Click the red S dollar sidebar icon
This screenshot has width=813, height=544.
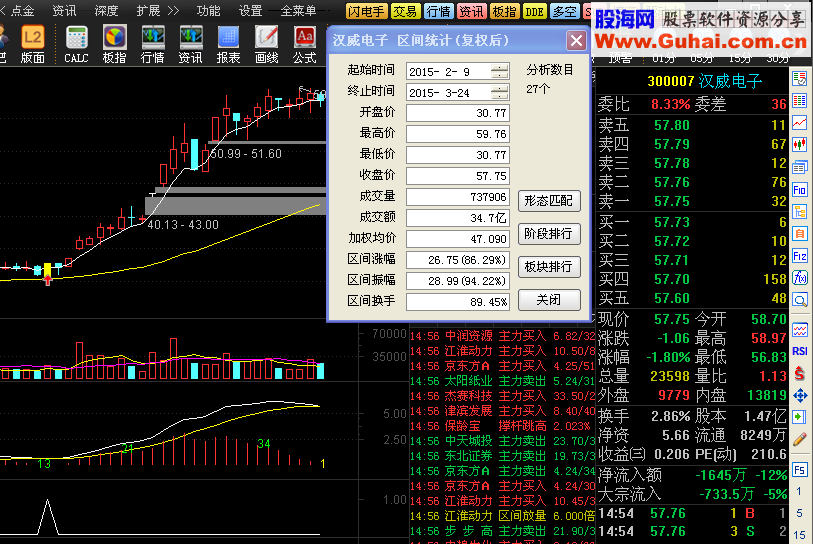[800, 373]
